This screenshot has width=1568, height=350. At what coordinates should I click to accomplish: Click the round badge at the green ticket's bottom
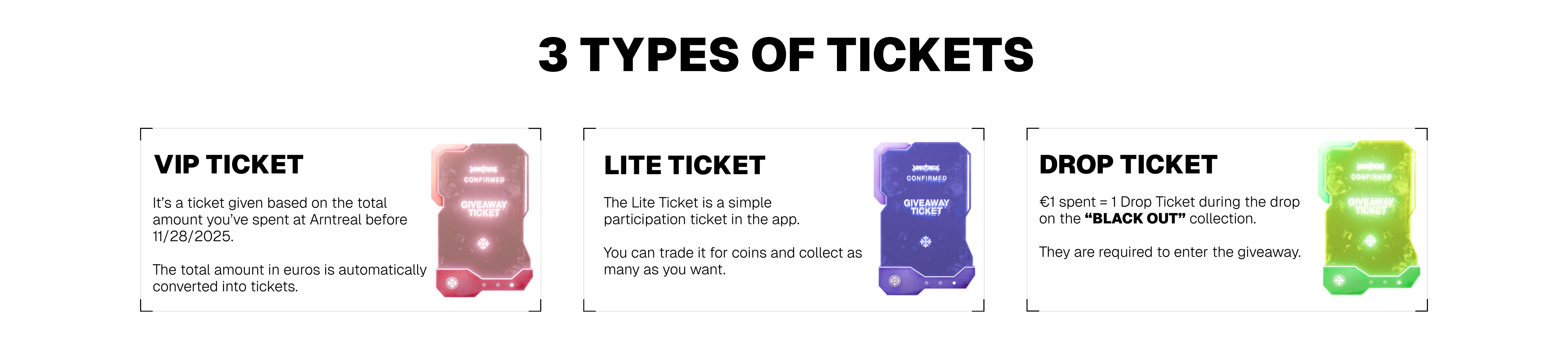1338,280
